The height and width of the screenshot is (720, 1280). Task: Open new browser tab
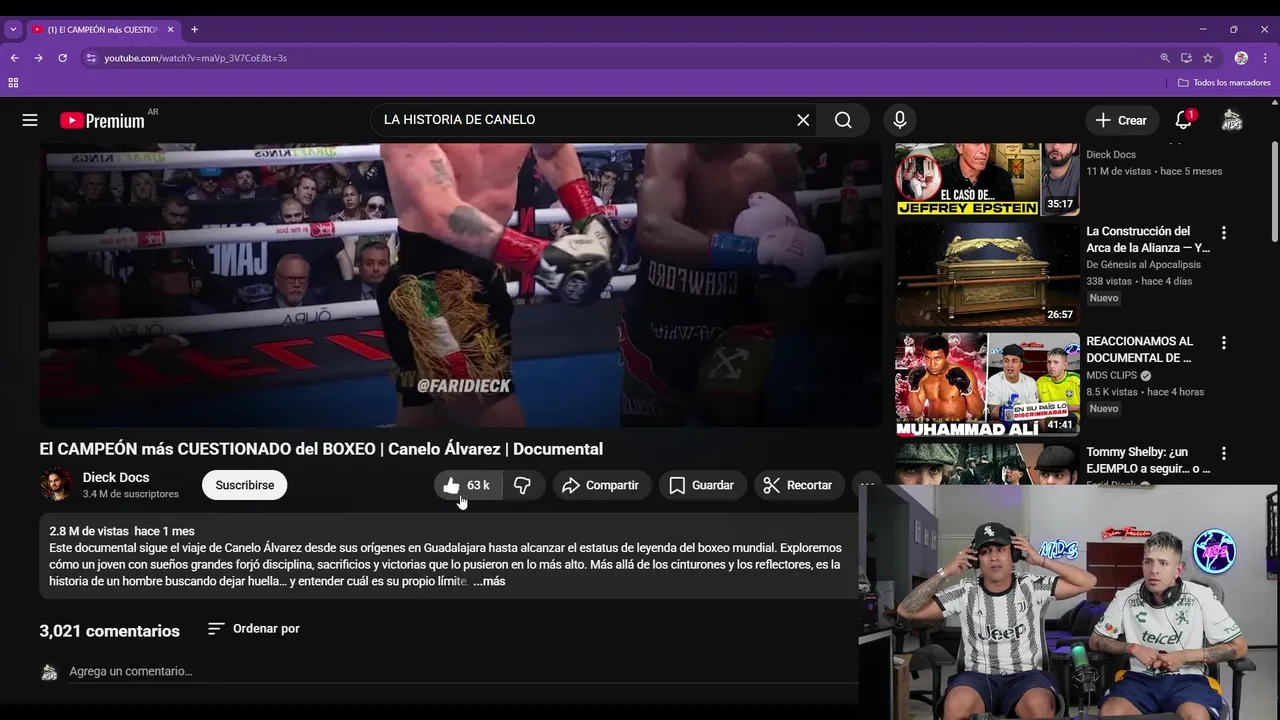point(194,29)
